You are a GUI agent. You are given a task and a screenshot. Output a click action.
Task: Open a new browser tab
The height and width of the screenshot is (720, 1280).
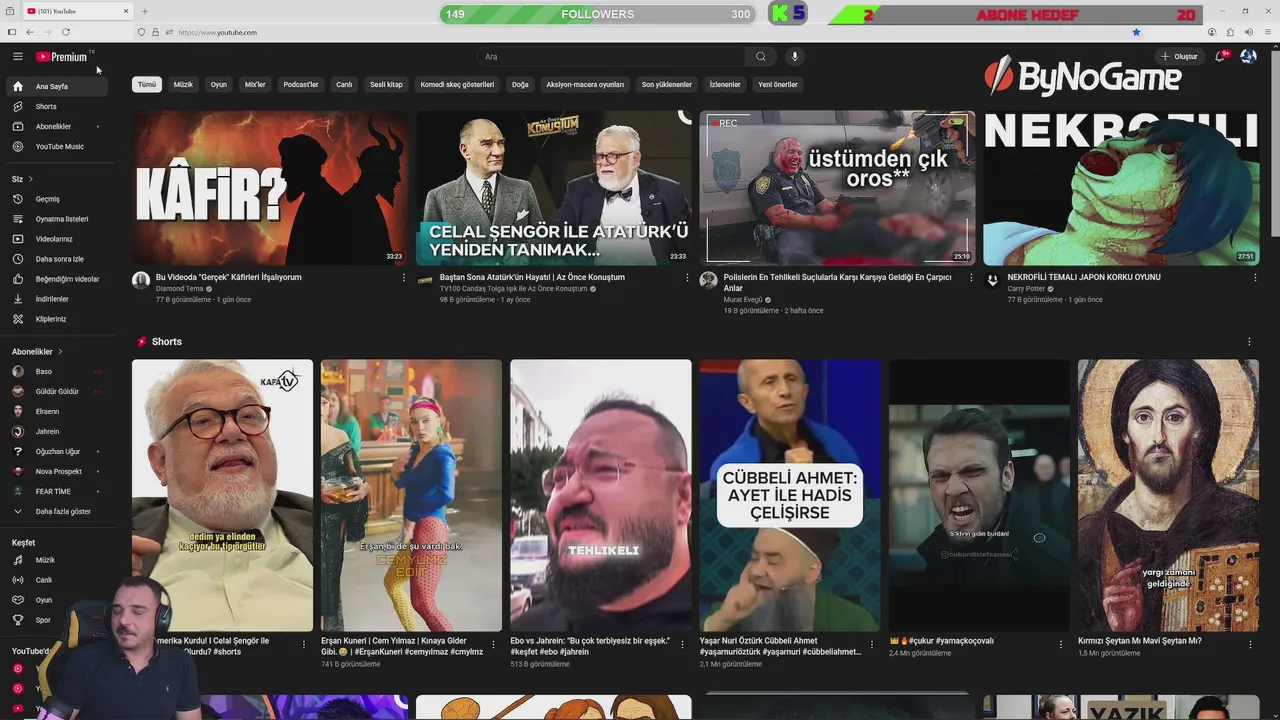144,11
